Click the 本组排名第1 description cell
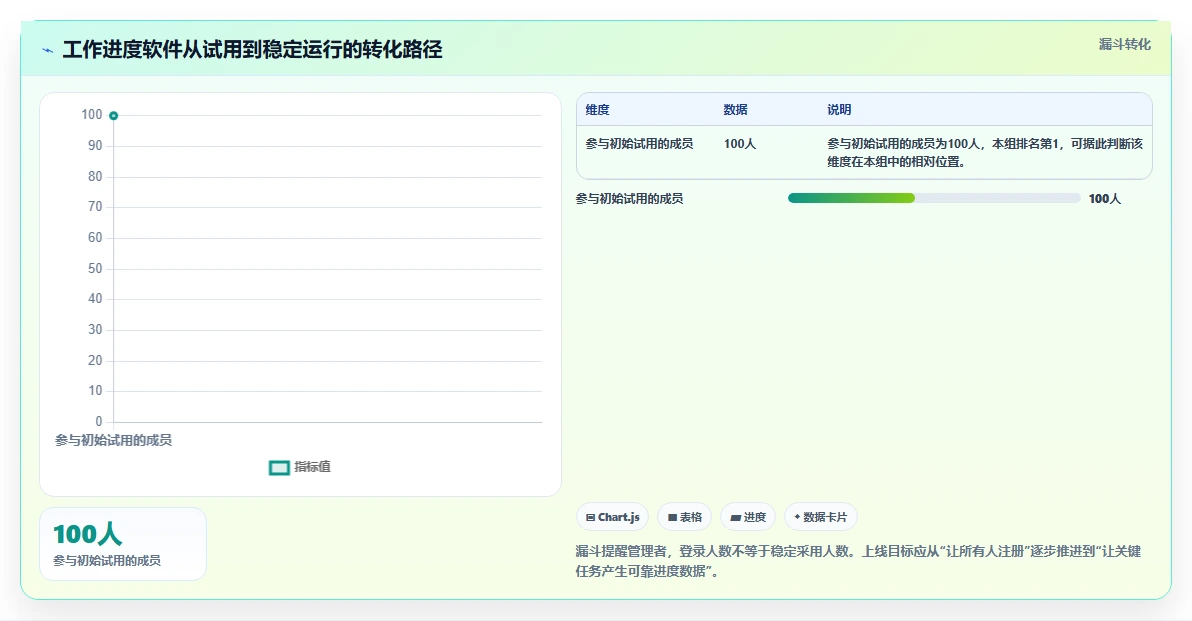This screenshot has width=1192, height=621. 985,153
